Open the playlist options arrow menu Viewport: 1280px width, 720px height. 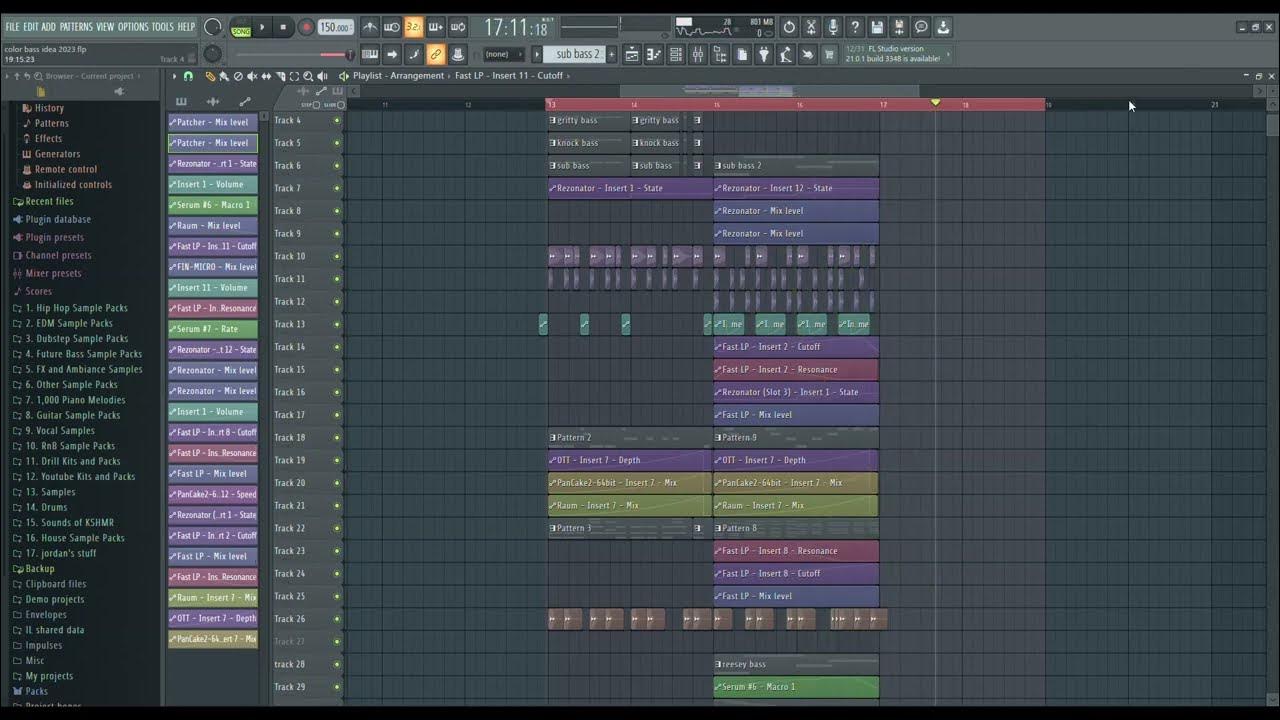174,76
